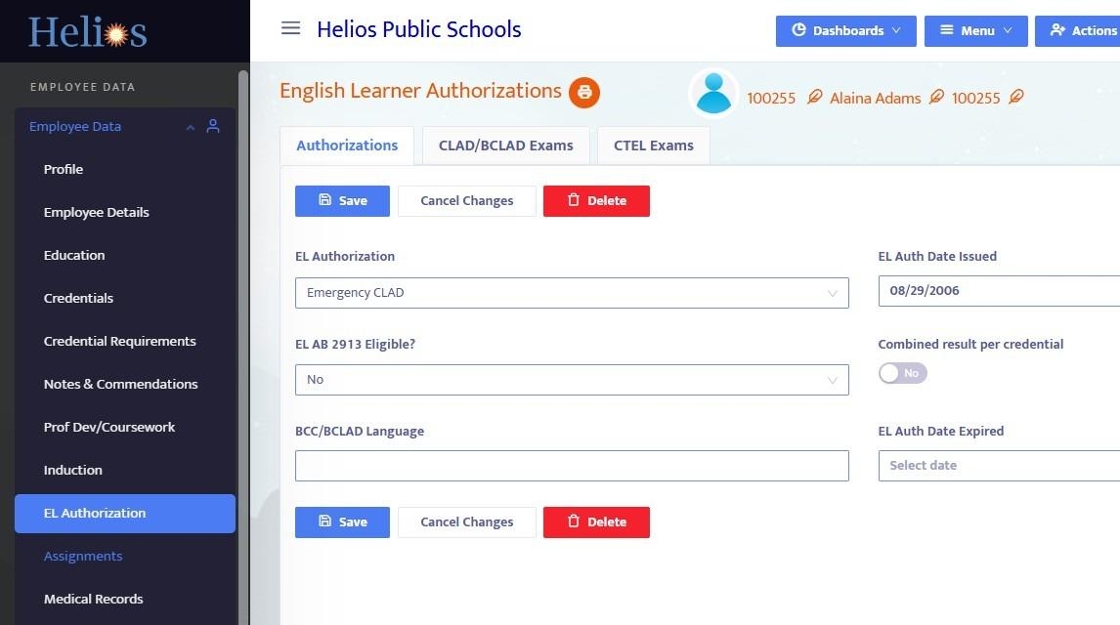Click the person icon in Employee Data header
Image resolution: width=1120 pixels, height=625 pixels.
click(x=213, y=126)
